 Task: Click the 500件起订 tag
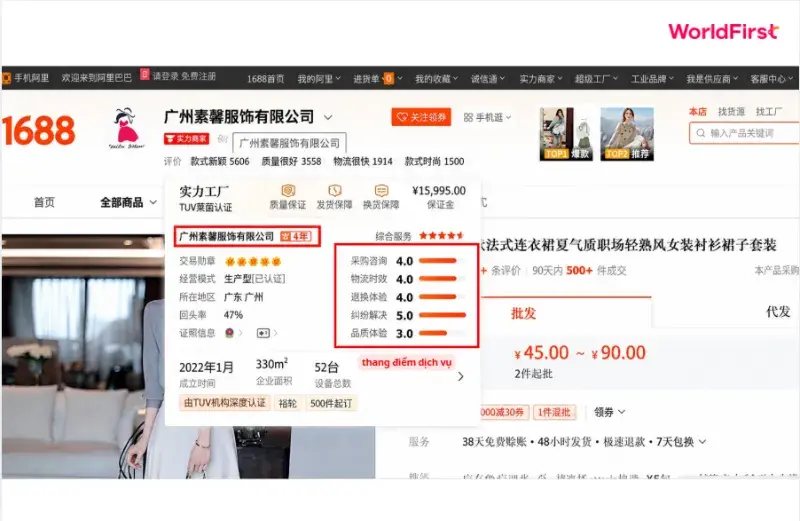point(331,403)
